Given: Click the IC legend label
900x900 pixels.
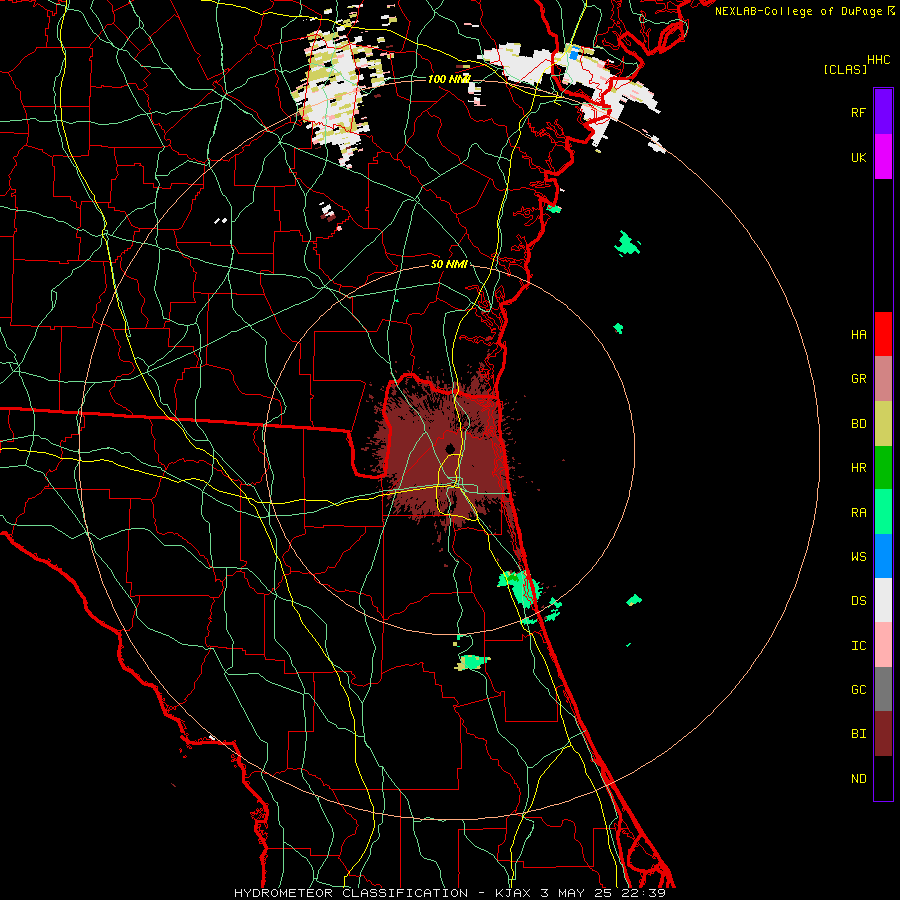Looking at the screenshot, I should 858,646.
